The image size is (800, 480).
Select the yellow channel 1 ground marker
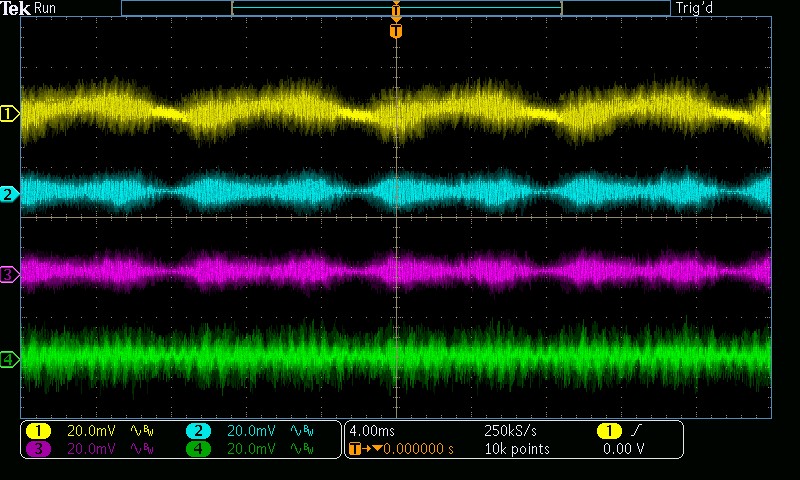9,113
